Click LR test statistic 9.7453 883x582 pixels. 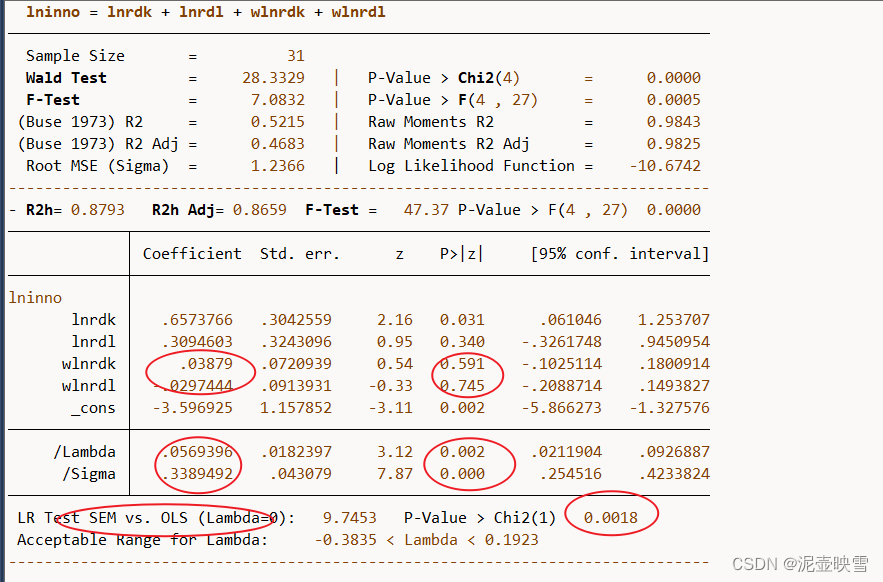[349, 517]
